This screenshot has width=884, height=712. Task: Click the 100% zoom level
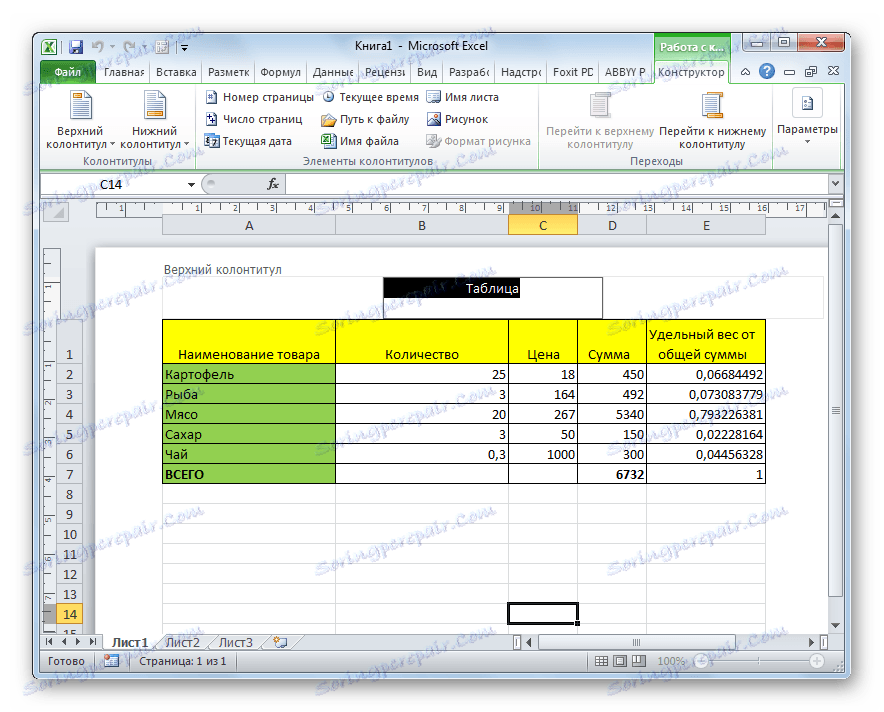(x=671, y=661)
